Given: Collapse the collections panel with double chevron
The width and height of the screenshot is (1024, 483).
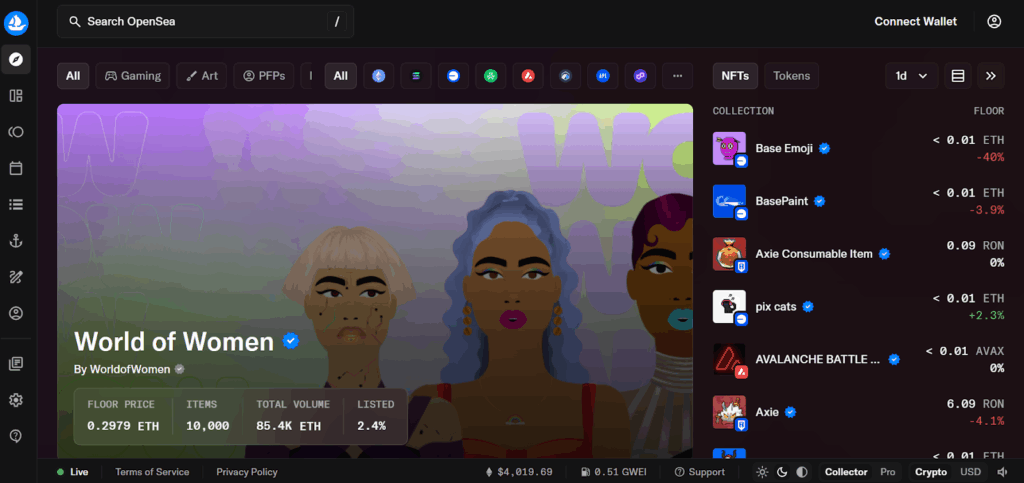Looking at the screenshot, I should 990,75.
